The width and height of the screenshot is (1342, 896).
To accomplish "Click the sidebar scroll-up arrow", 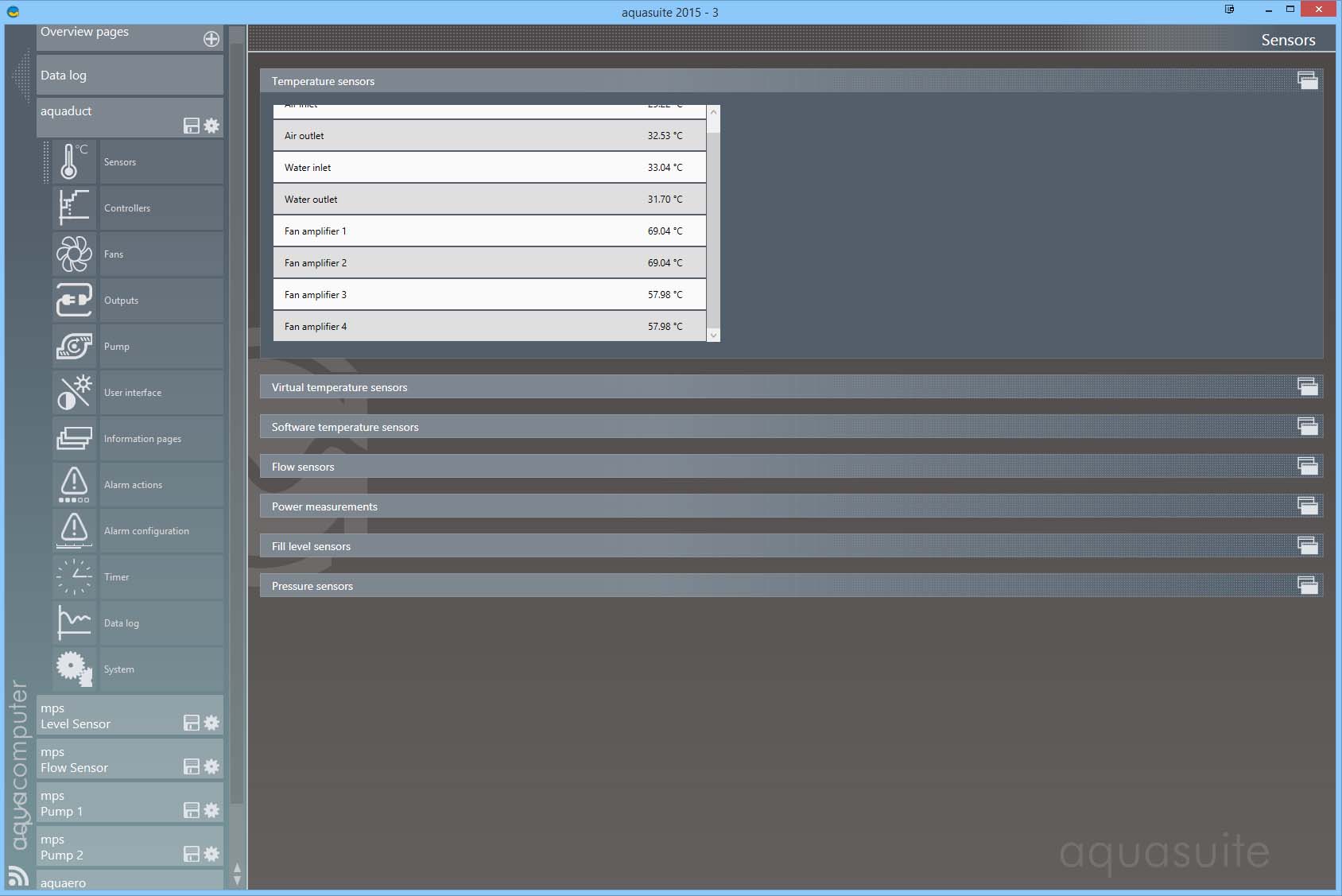I will [x=237, y=868].
